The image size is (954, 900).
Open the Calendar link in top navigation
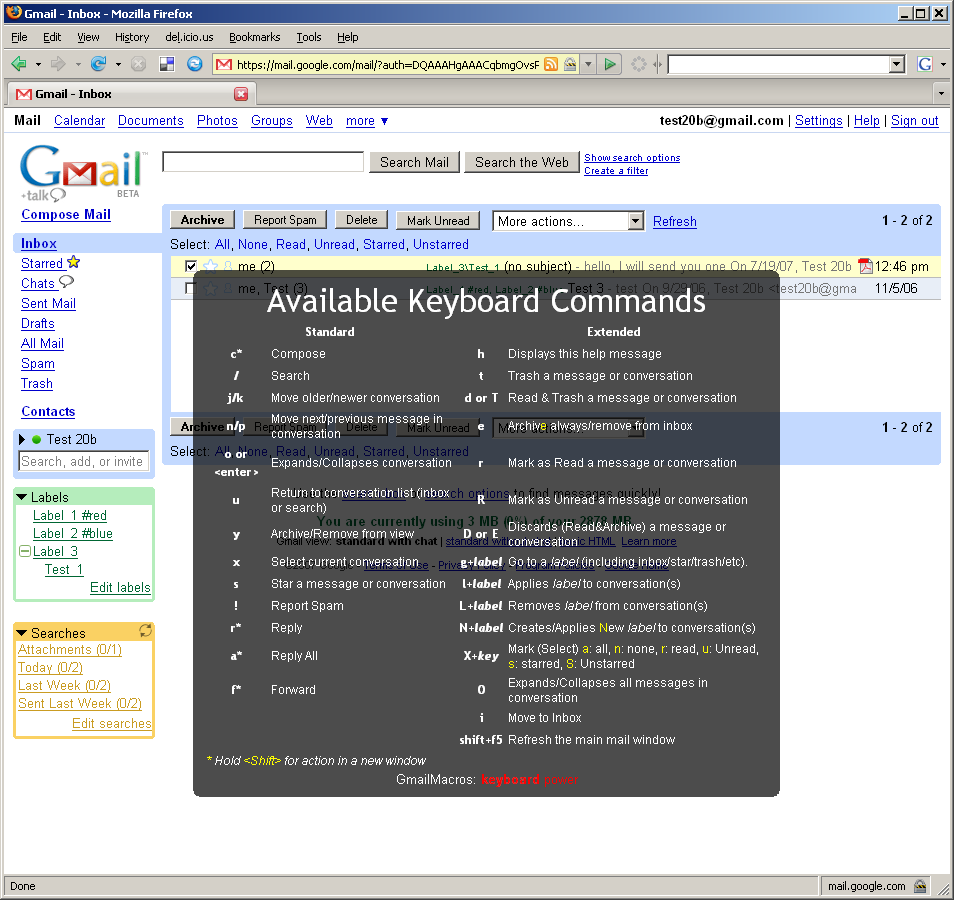(x=79, y=120)
